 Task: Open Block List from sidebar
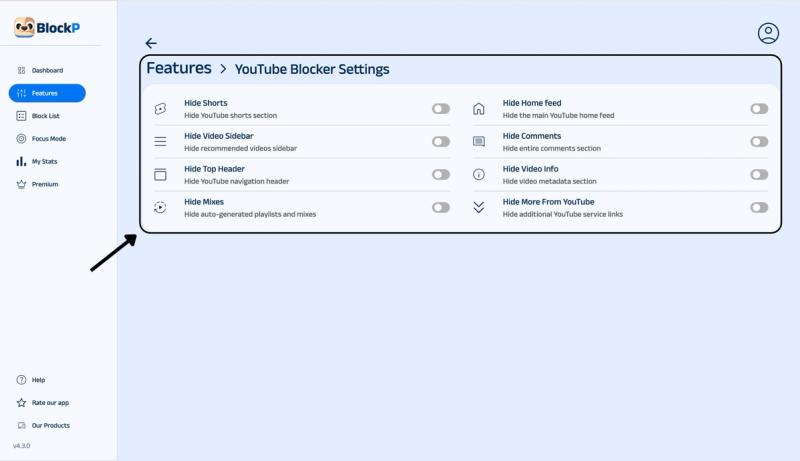pyautogui.click(x=47, y=116)
